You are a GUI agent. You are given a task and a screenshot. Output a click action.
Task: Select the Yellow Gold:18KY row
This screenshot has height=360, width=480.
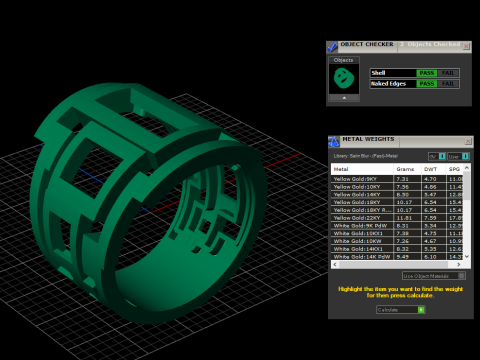pyautogui.click(x=397, y=202)
